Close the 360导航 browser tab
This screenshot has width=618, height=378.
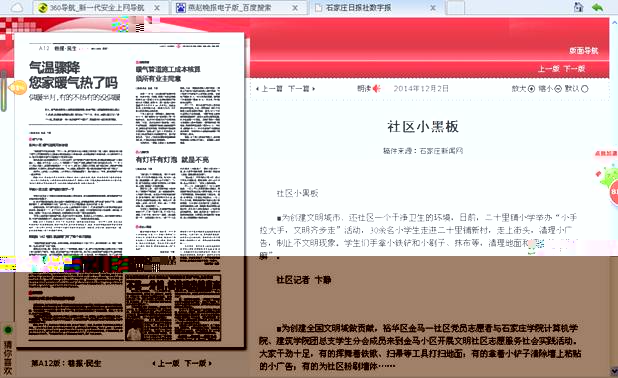pos(156,8)
